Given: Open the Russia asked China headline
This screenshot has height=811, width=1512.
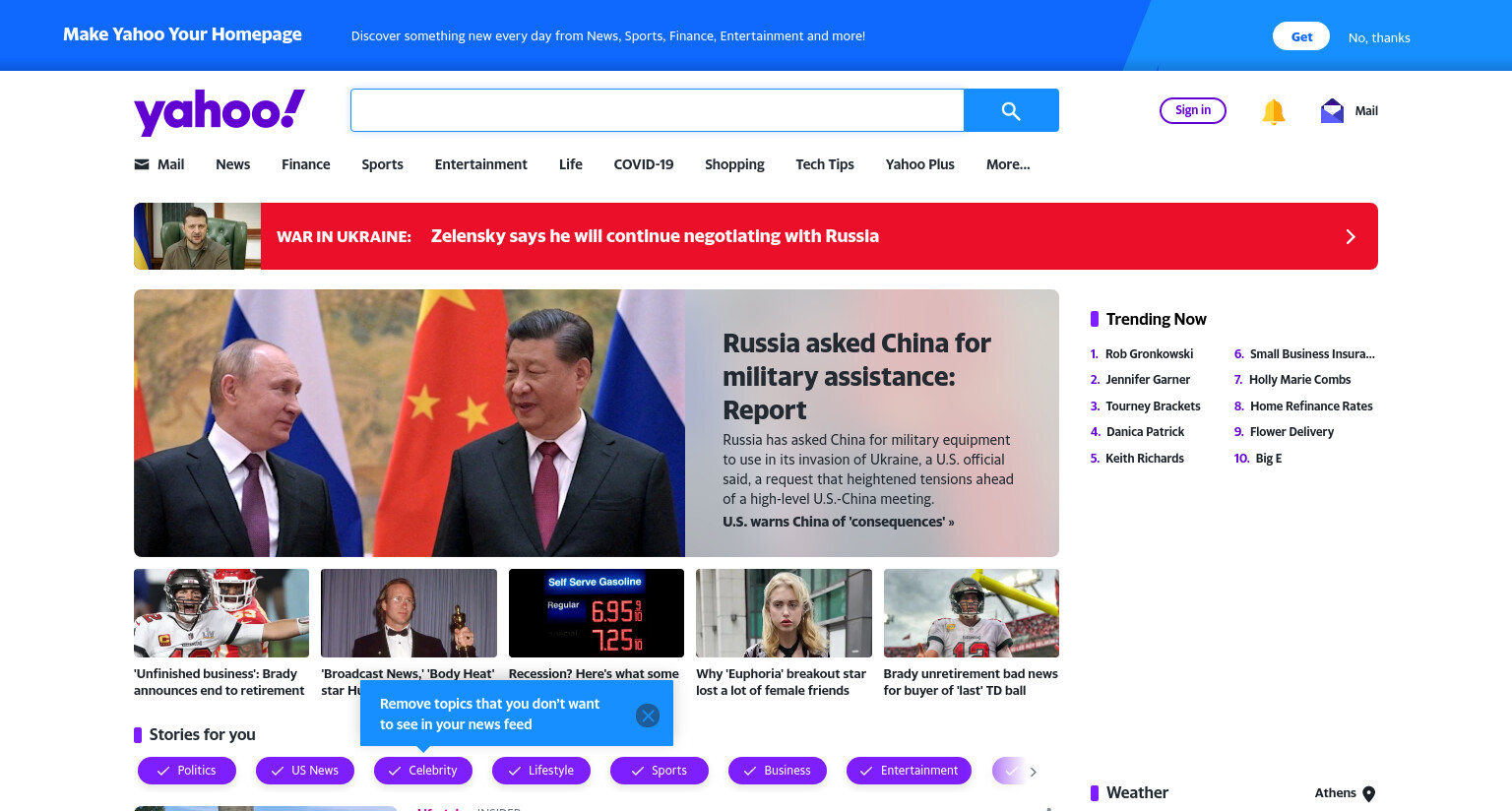Looking at the screenshot, I should [856, 376].
